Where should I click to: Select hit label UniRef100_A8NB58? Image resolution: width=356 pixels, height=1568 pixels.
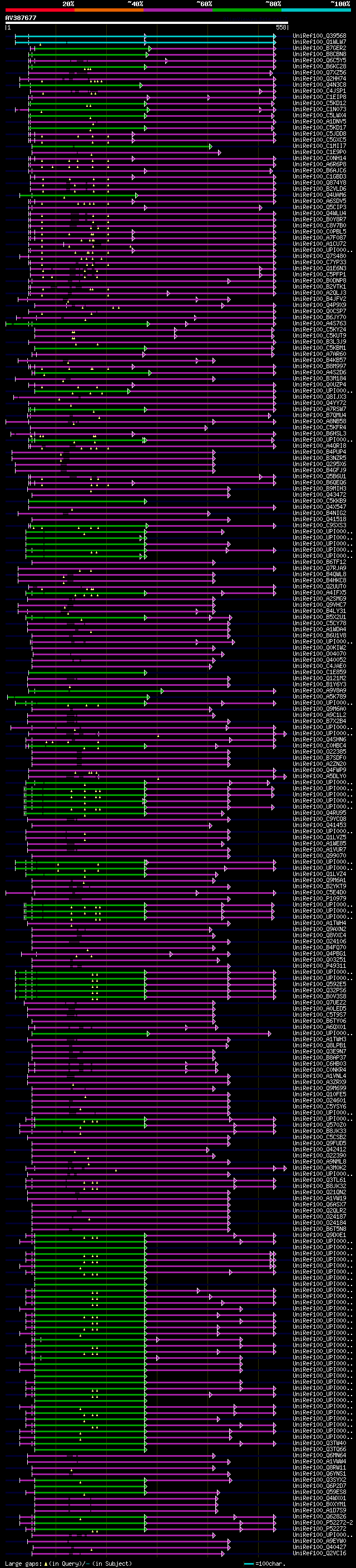coord(319,421)
